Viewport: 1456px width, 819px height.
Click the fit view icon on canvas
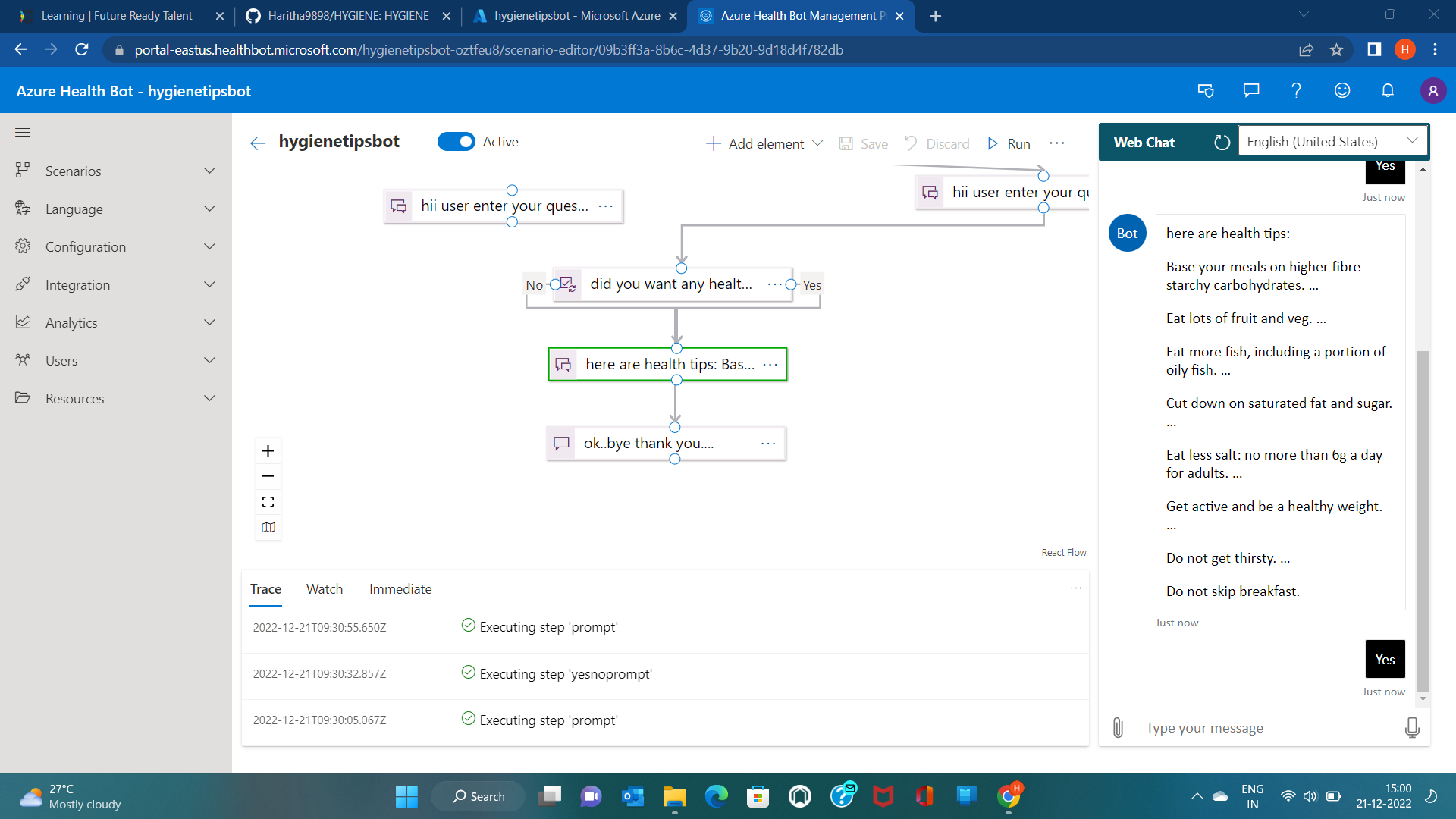point(268,502)
